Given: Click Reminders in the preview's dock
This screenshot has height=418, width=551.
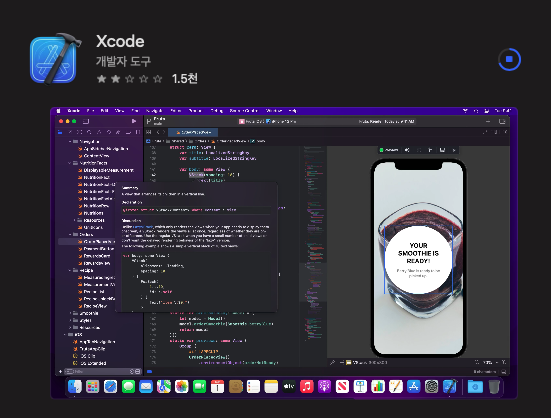Looking at the screenshot, I should (253, 387).
